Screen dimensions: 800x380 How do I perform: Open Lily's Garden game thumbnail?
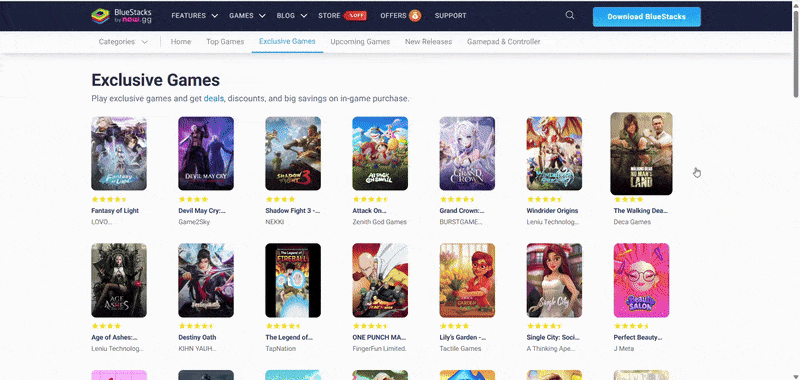[x=467, y=281]
